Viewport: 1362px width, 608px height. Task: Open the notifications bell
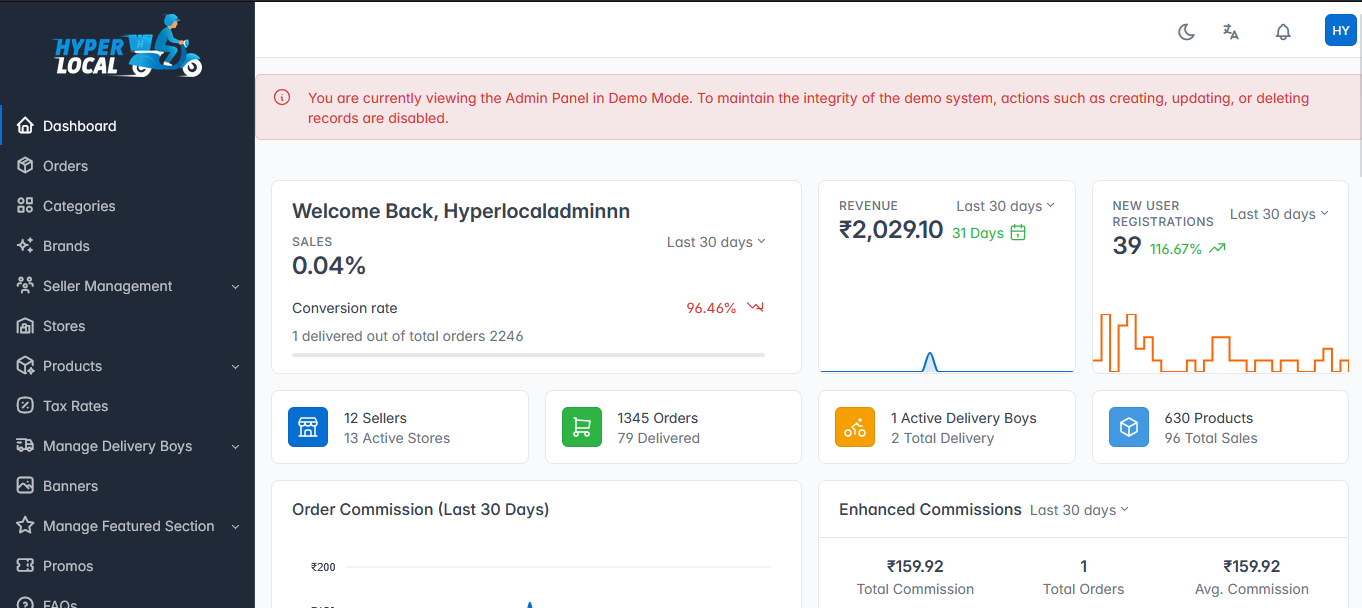click(x=1283, y=32)
